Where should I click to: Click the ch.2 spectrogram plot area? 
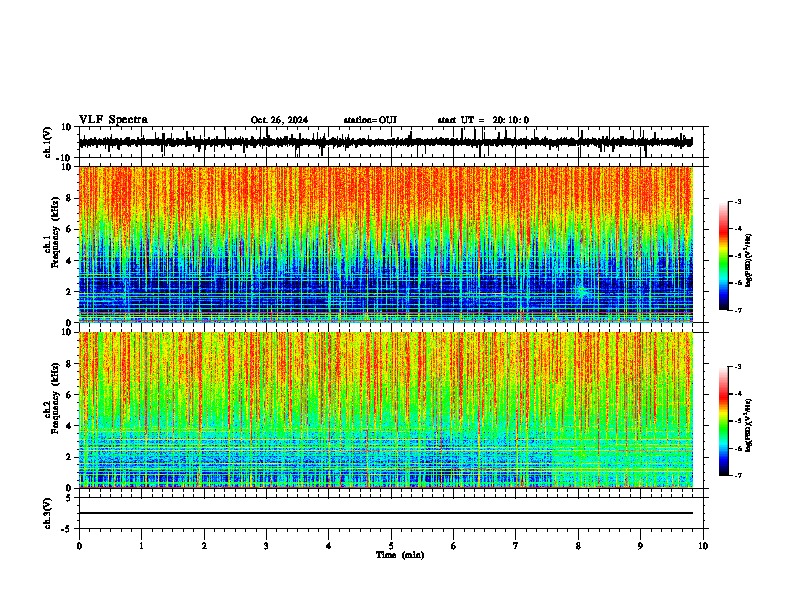[386, 410]
